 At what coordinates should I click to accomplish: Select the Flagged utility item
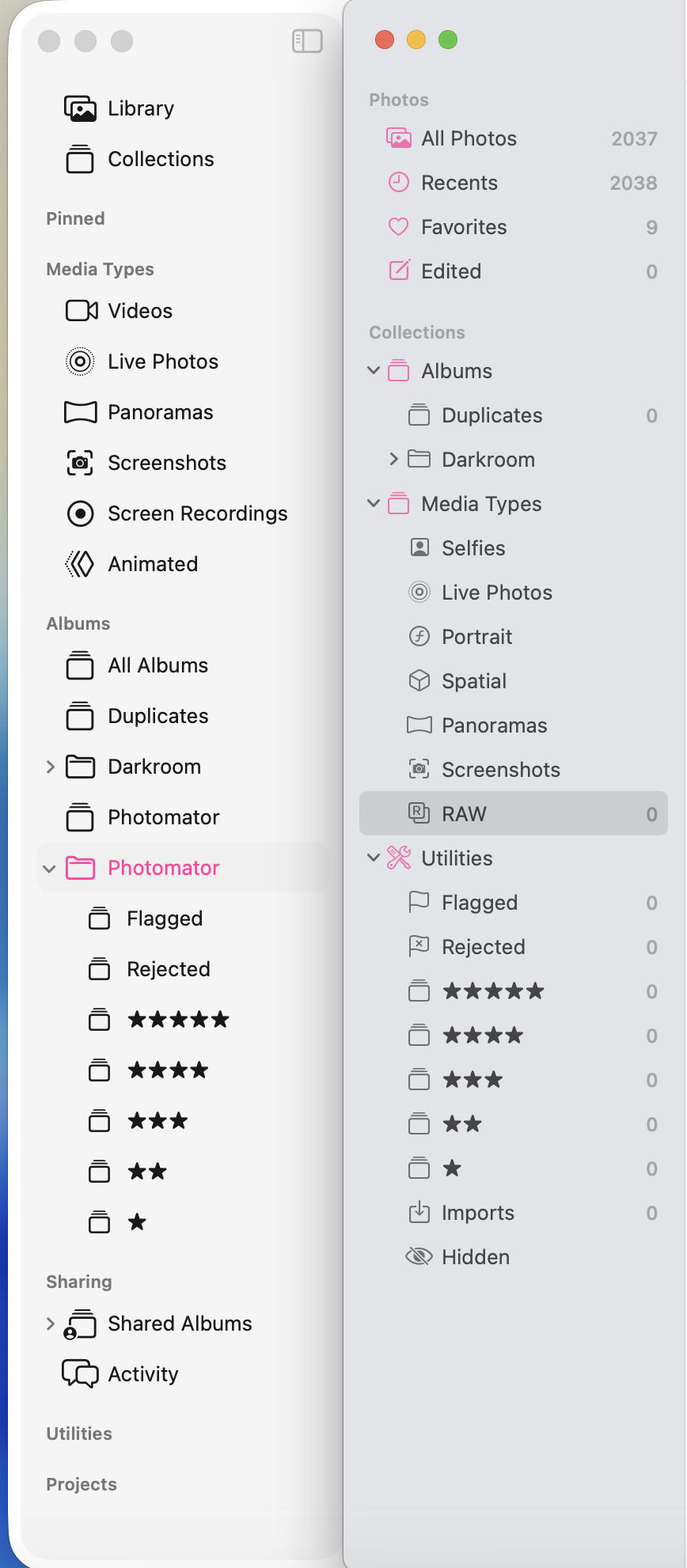point(479,902)
